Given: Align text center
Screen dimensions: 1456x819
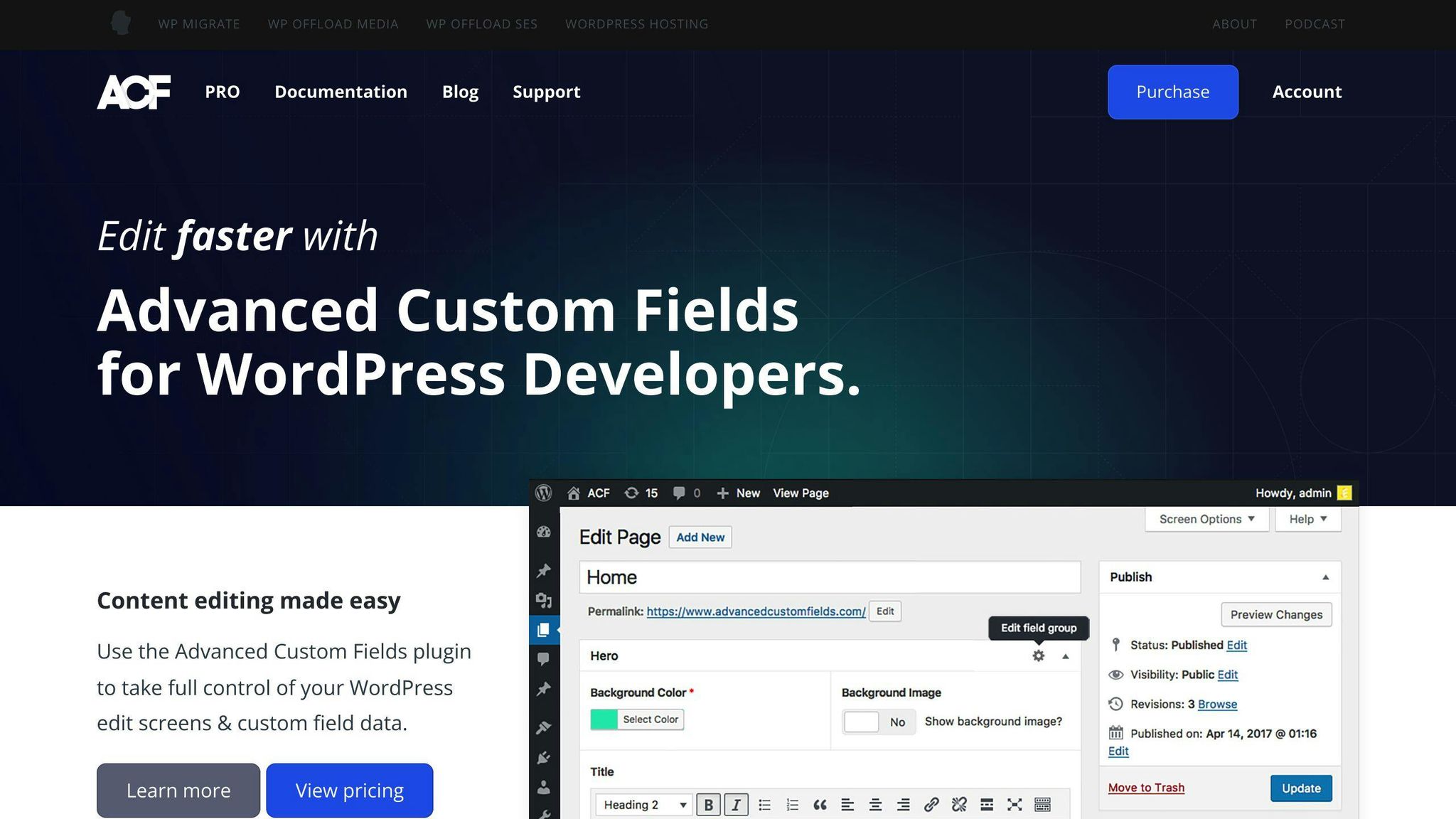Looking at the screenshot, I should tap(875, 805).
